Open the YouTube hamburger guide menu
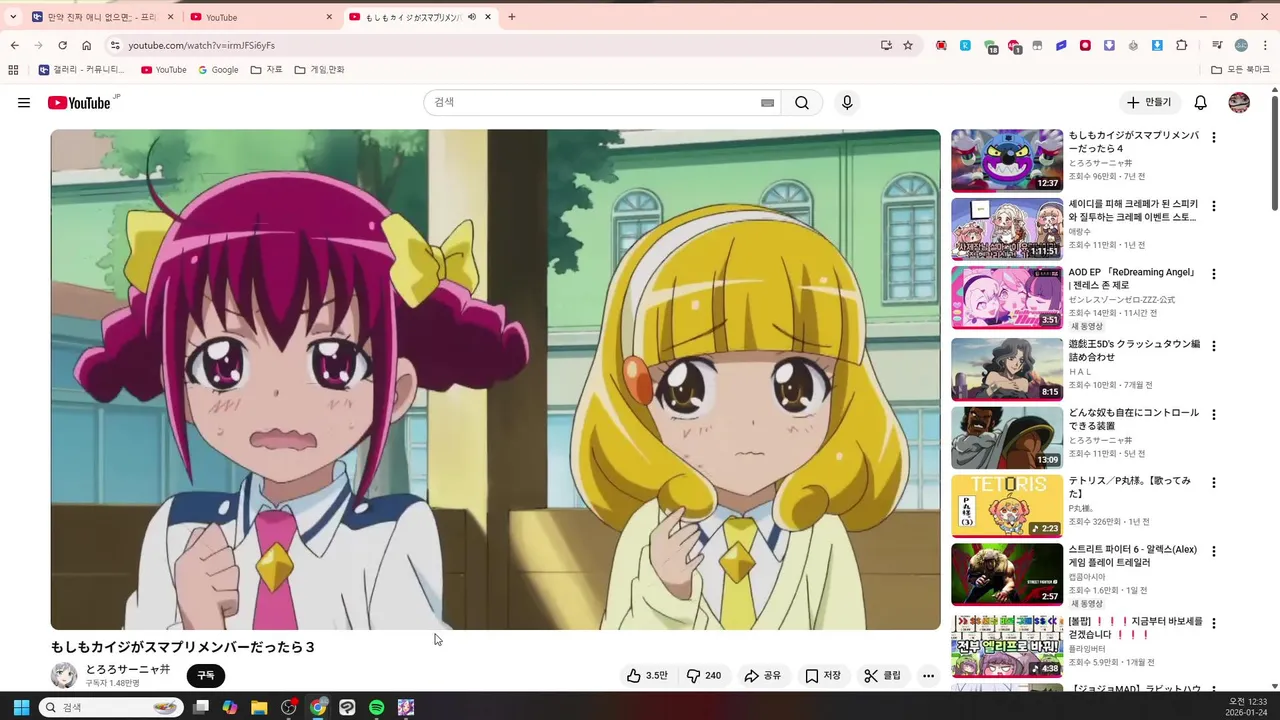The width and height of the screenshot is (1280, 720). coord(24,103)
